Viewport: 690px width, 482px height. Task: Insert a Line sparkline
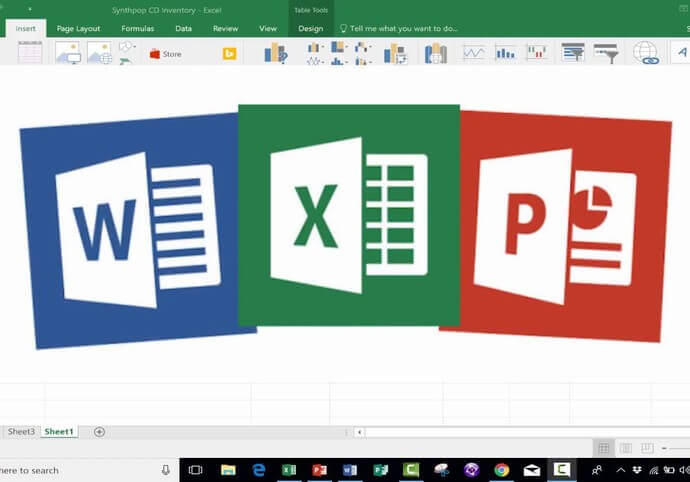(x=473, y=53)
